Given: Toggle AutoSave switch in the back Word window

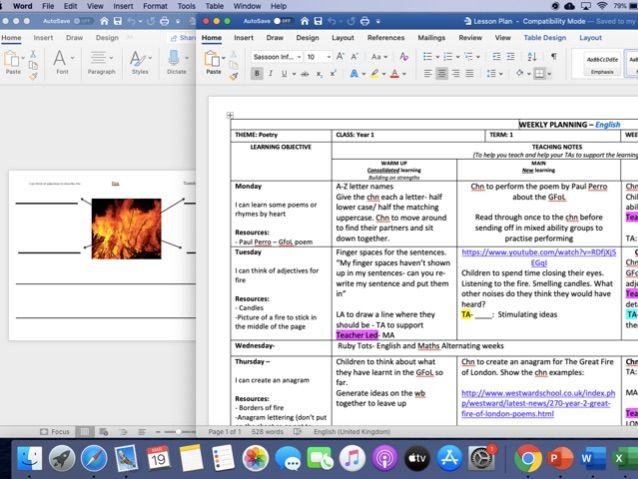Looking at the screenshot, I should point(82,21).
